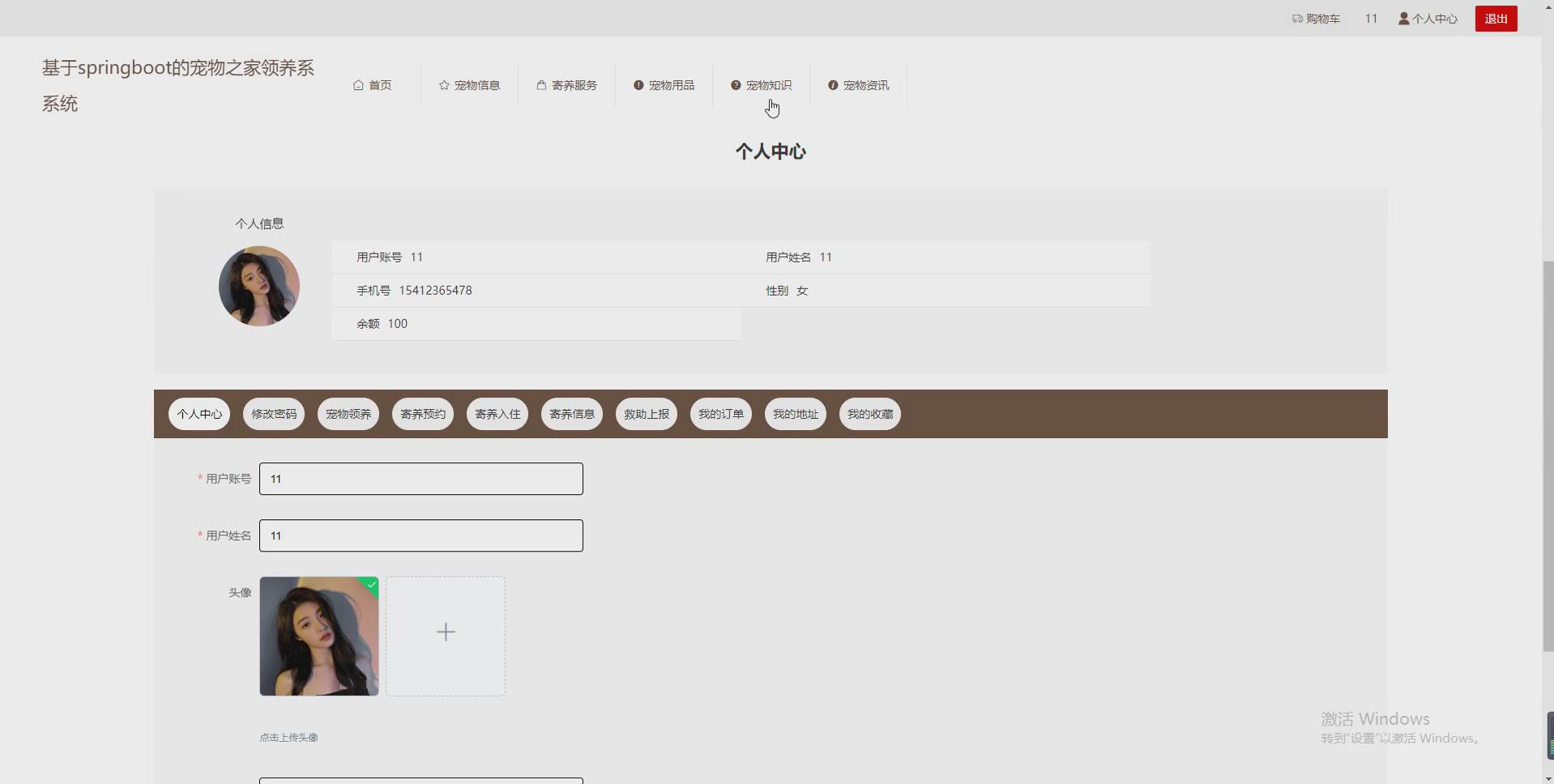This screenshot has width=1554, height=784.
Task: Click the star icon for 宠物信息
Action: pos(444,85)
